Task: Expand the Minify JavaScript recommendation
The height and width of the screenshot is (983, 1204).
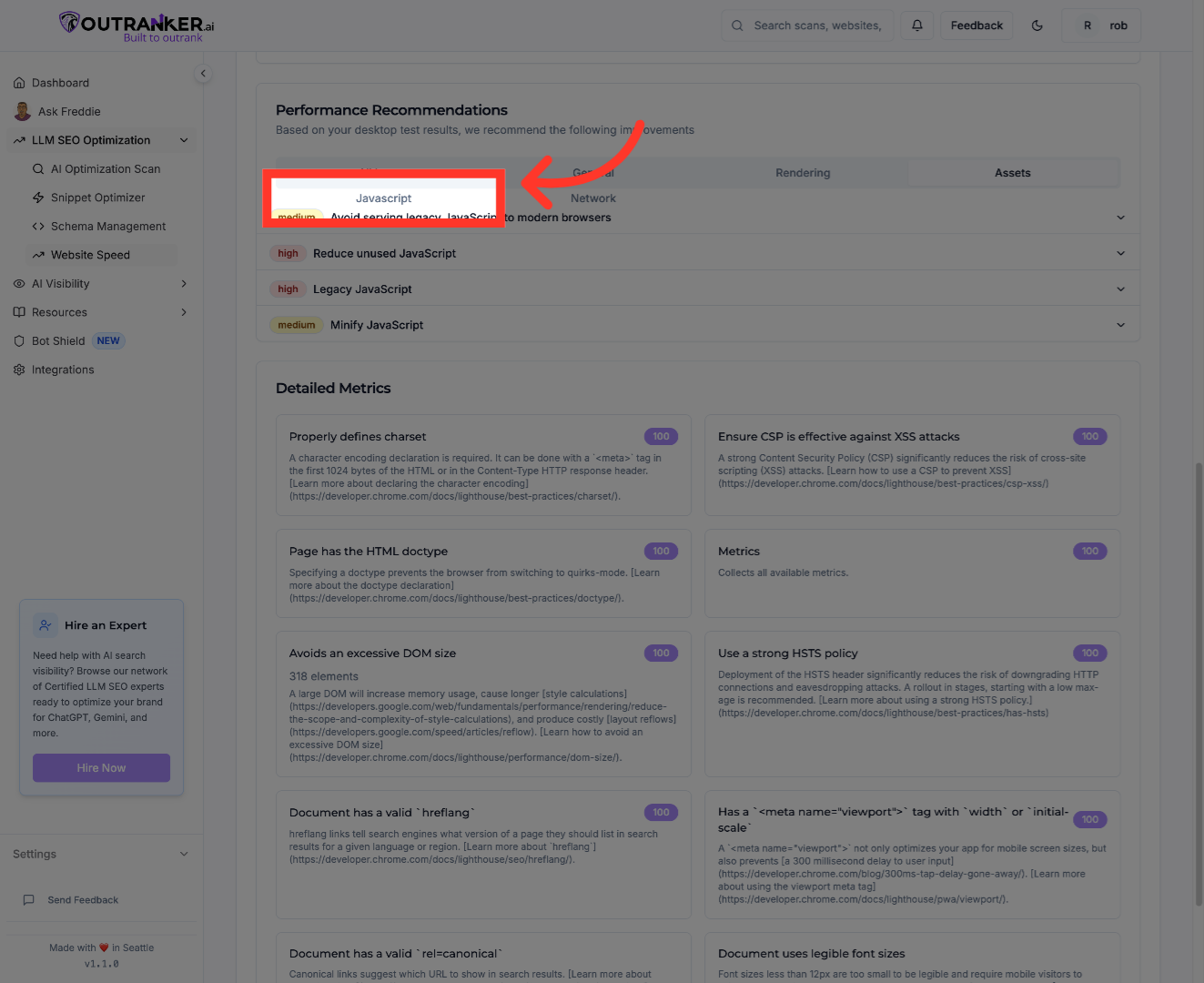Action: coord(1120,325)
